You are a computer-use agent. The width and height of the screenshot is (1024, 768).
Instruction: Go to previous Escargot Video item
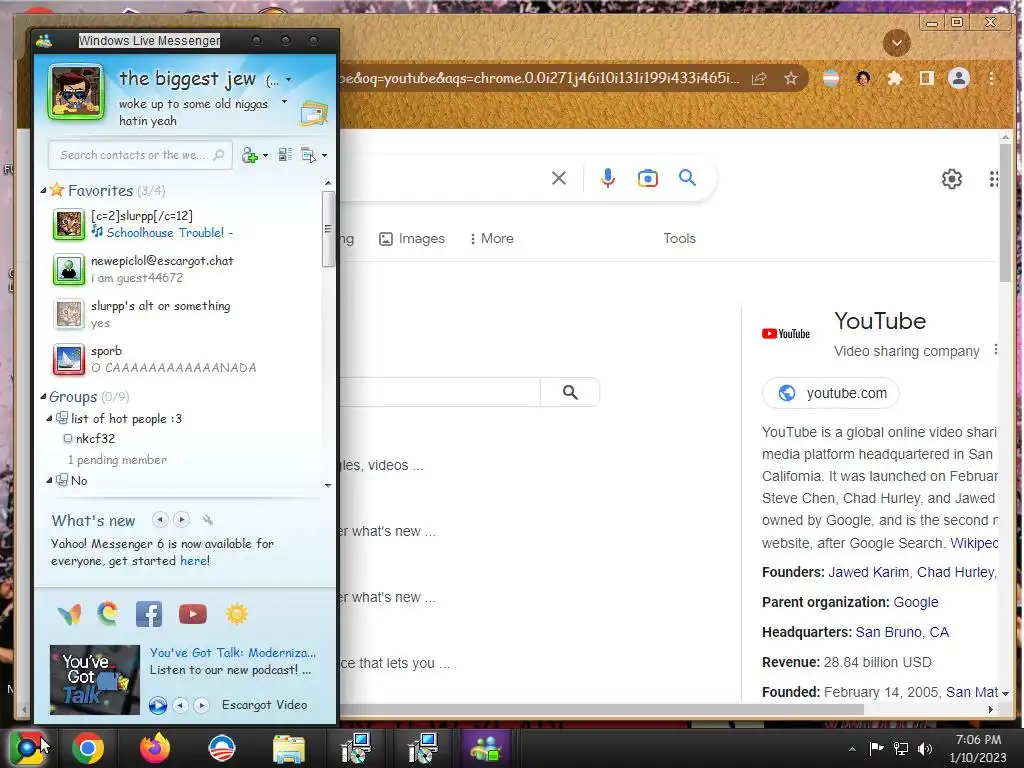[180, 705]
